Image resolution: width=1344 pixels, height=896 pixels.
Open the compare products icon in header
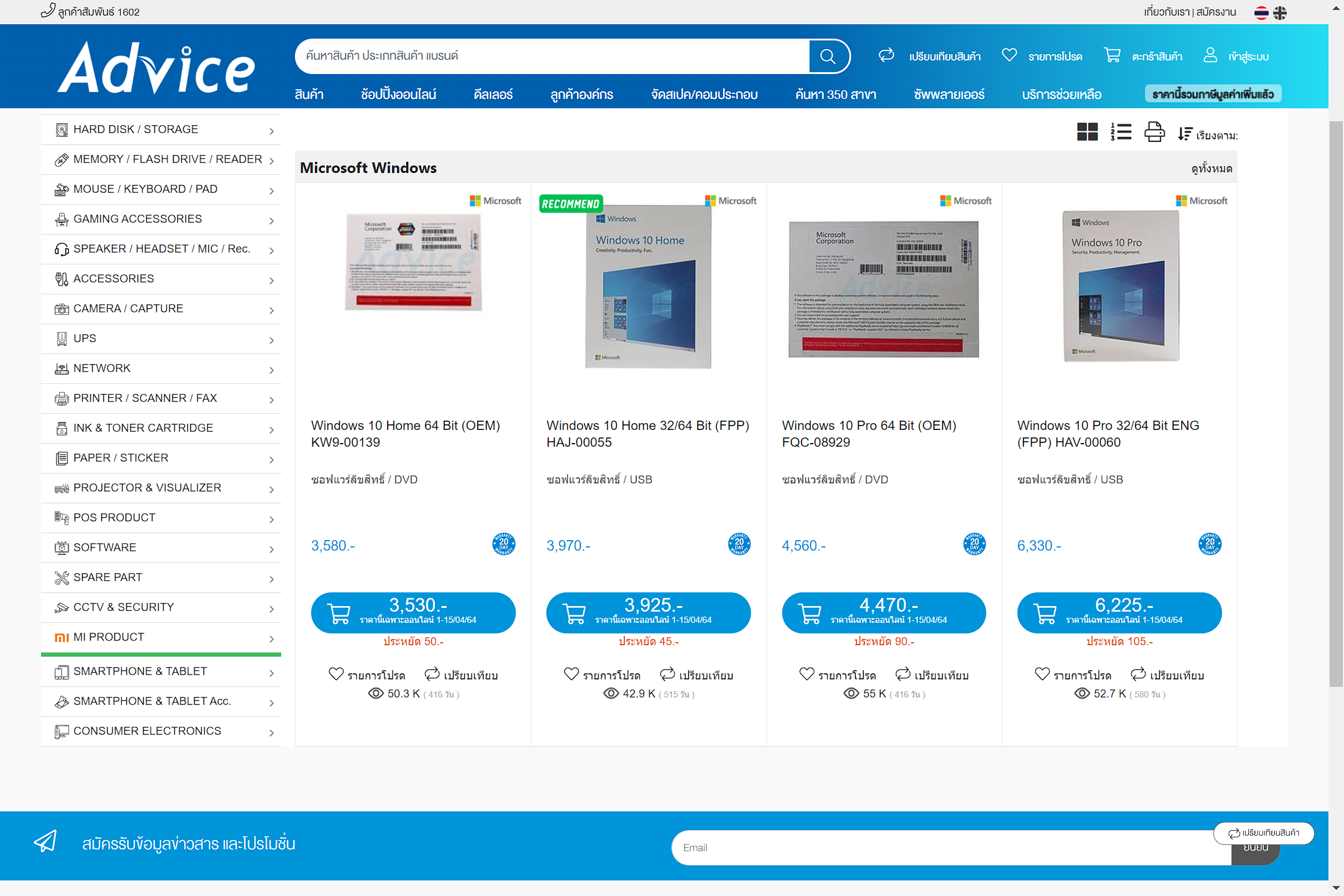pyautogui.click(x=887, y=55)
